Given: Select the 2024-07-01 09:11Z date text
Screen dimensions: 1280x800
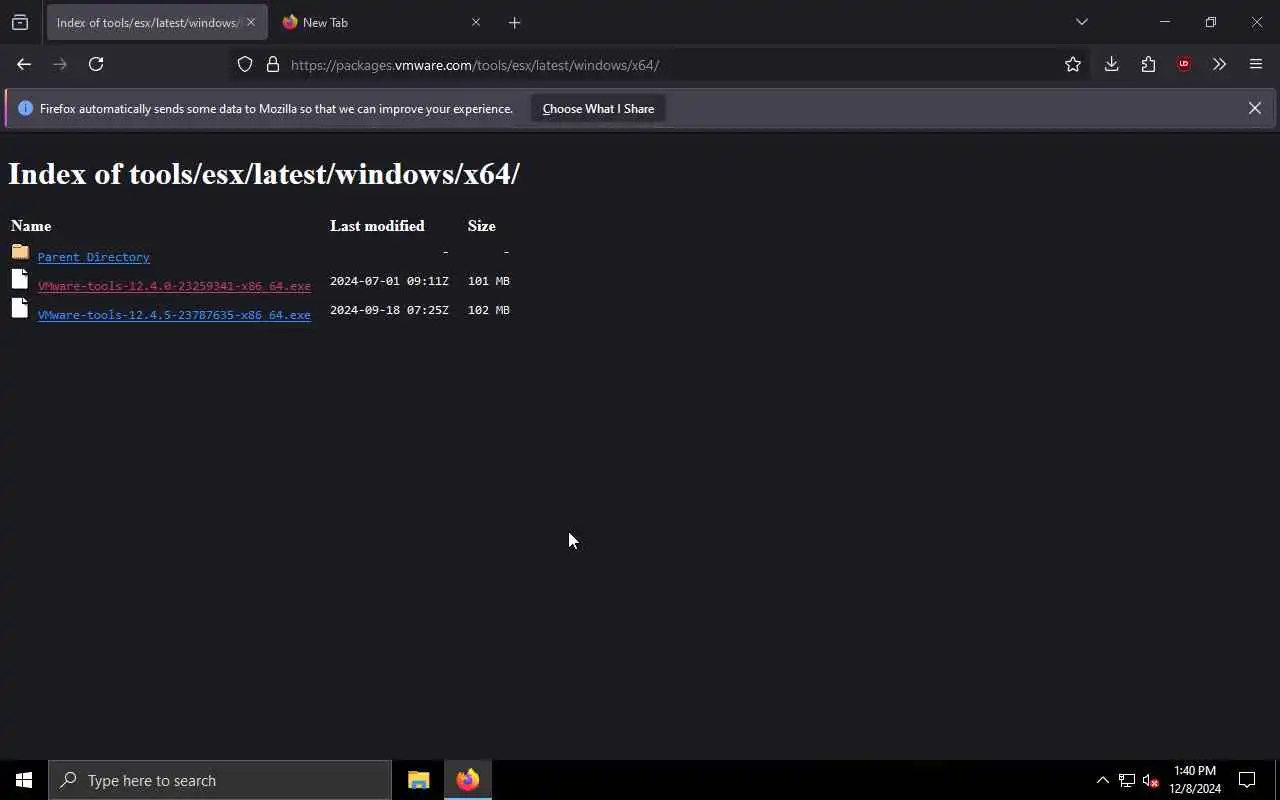Looking at the screenshot, I should tap(389, 281).
